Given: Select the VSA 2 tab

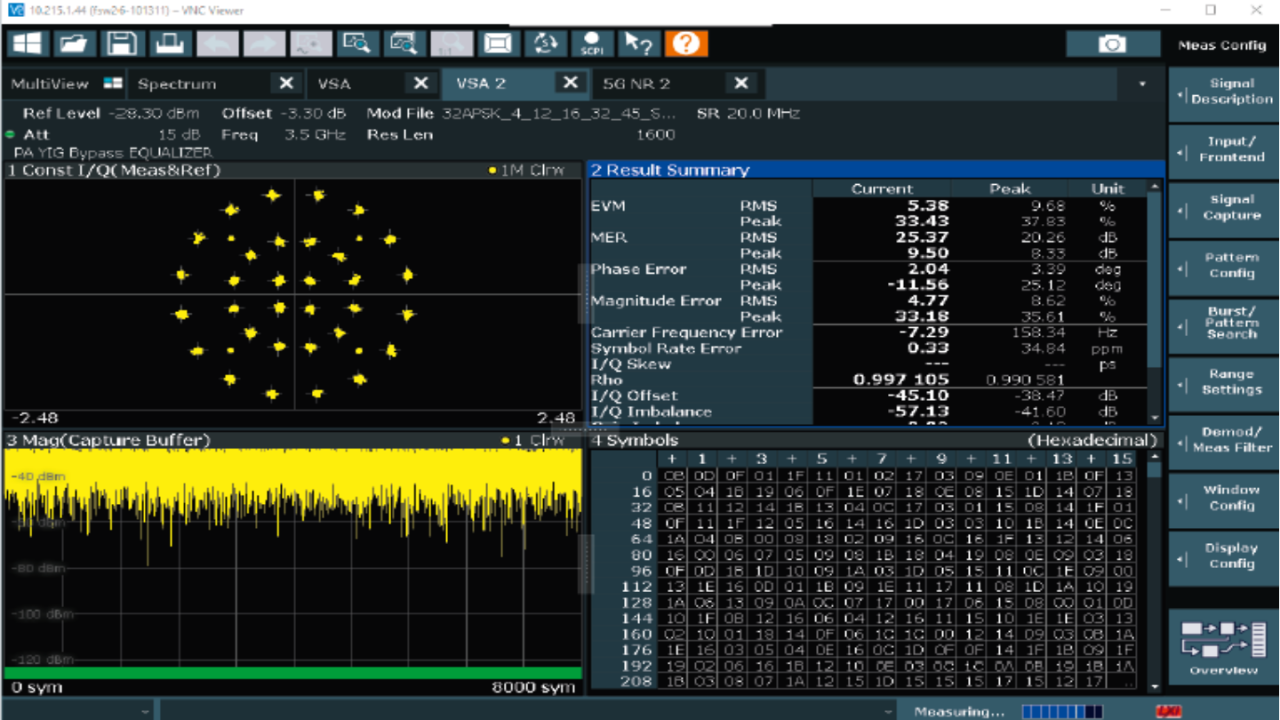Looking at the screenshot, I should (481, 84).
